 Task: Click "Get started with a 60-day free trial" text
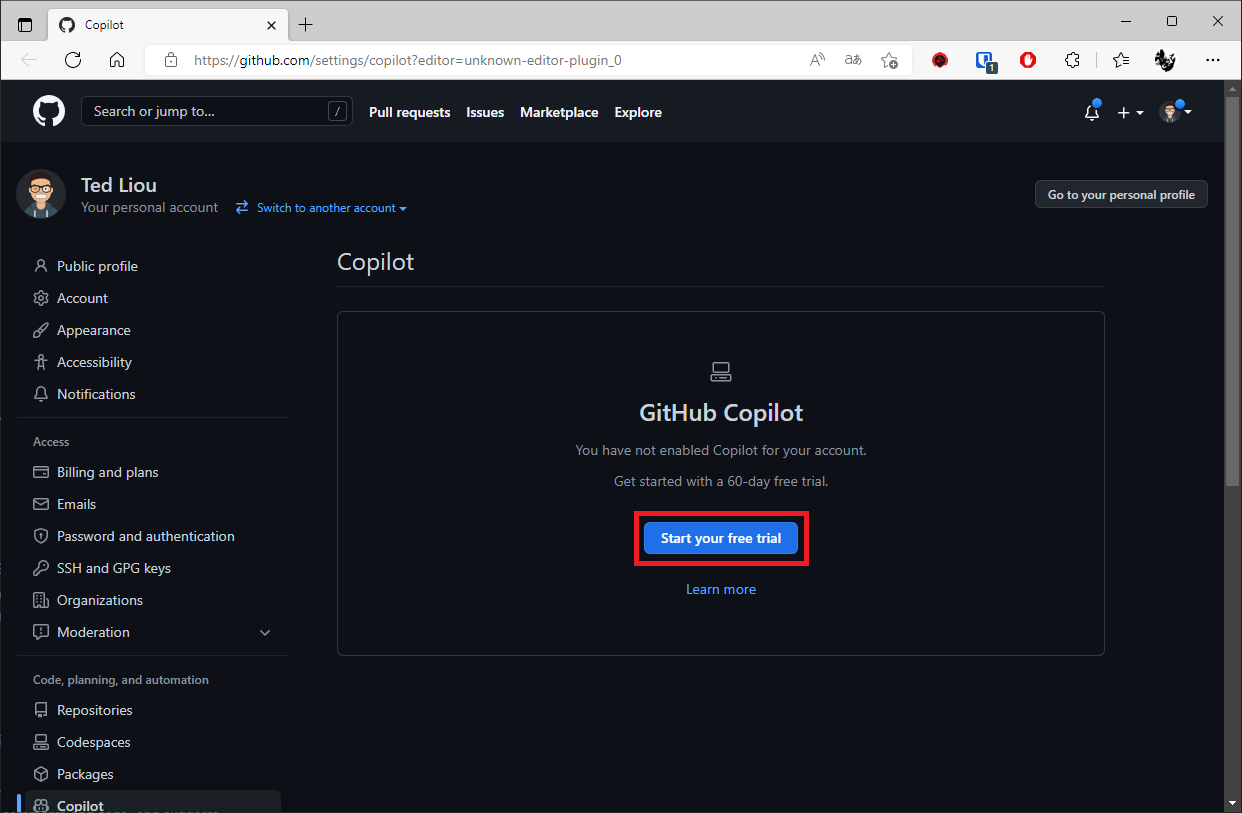pyautogui.click(x=721, y=481)
